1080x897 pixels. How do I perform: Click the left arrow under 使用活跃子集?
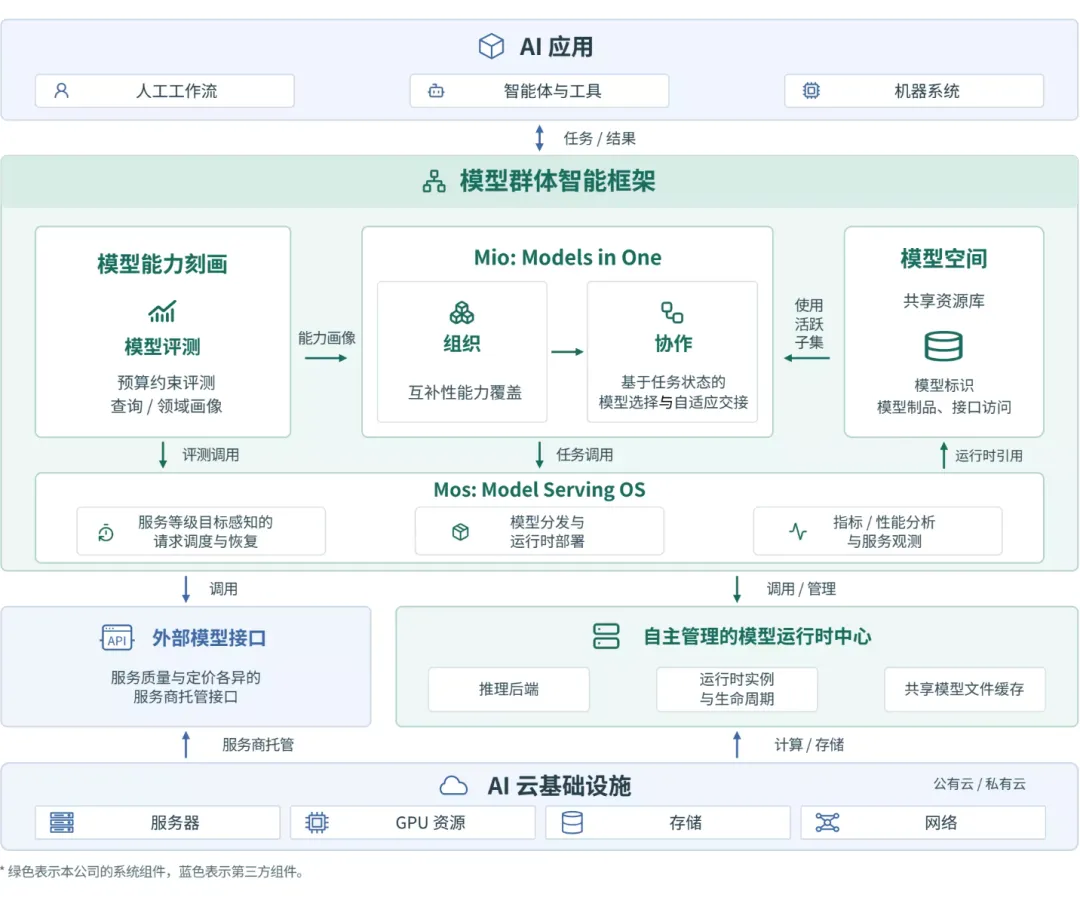click(807, 358)
